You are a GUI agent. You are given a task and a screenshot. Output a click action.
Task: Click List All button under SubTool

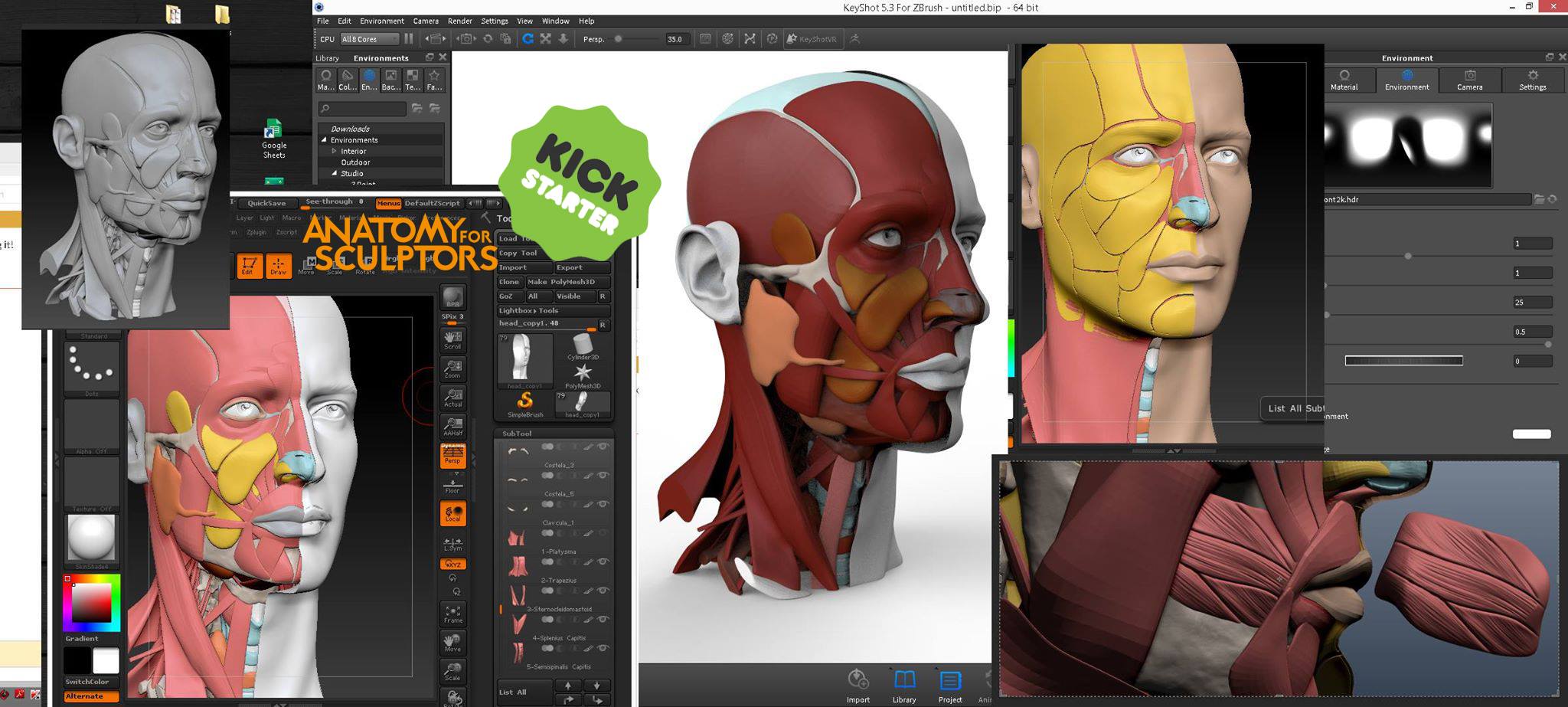coord(524,692)
